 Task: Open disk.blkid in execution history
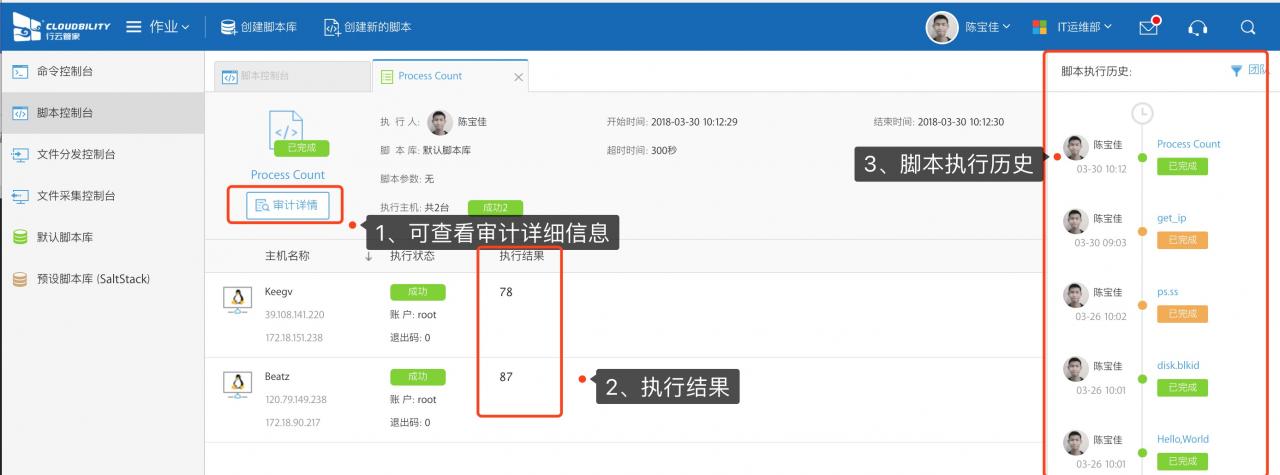tap(1179, 365)
